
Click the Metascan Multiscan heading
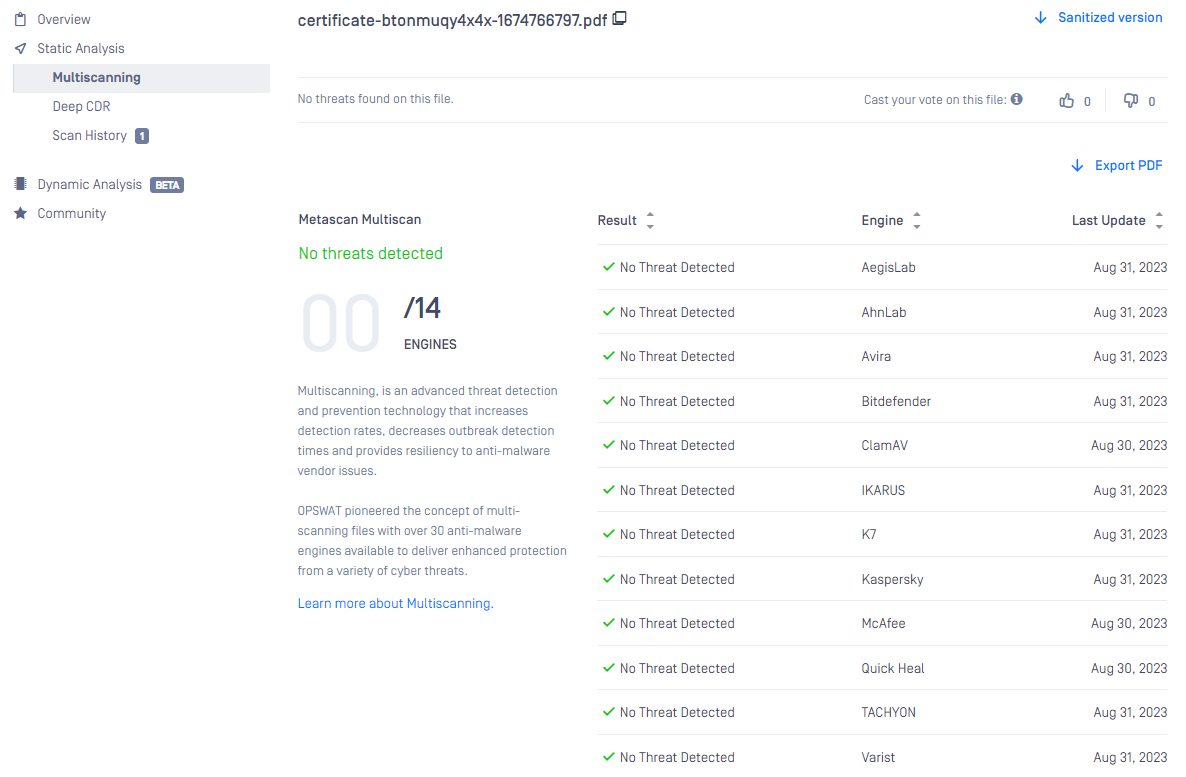click(360, 219)
